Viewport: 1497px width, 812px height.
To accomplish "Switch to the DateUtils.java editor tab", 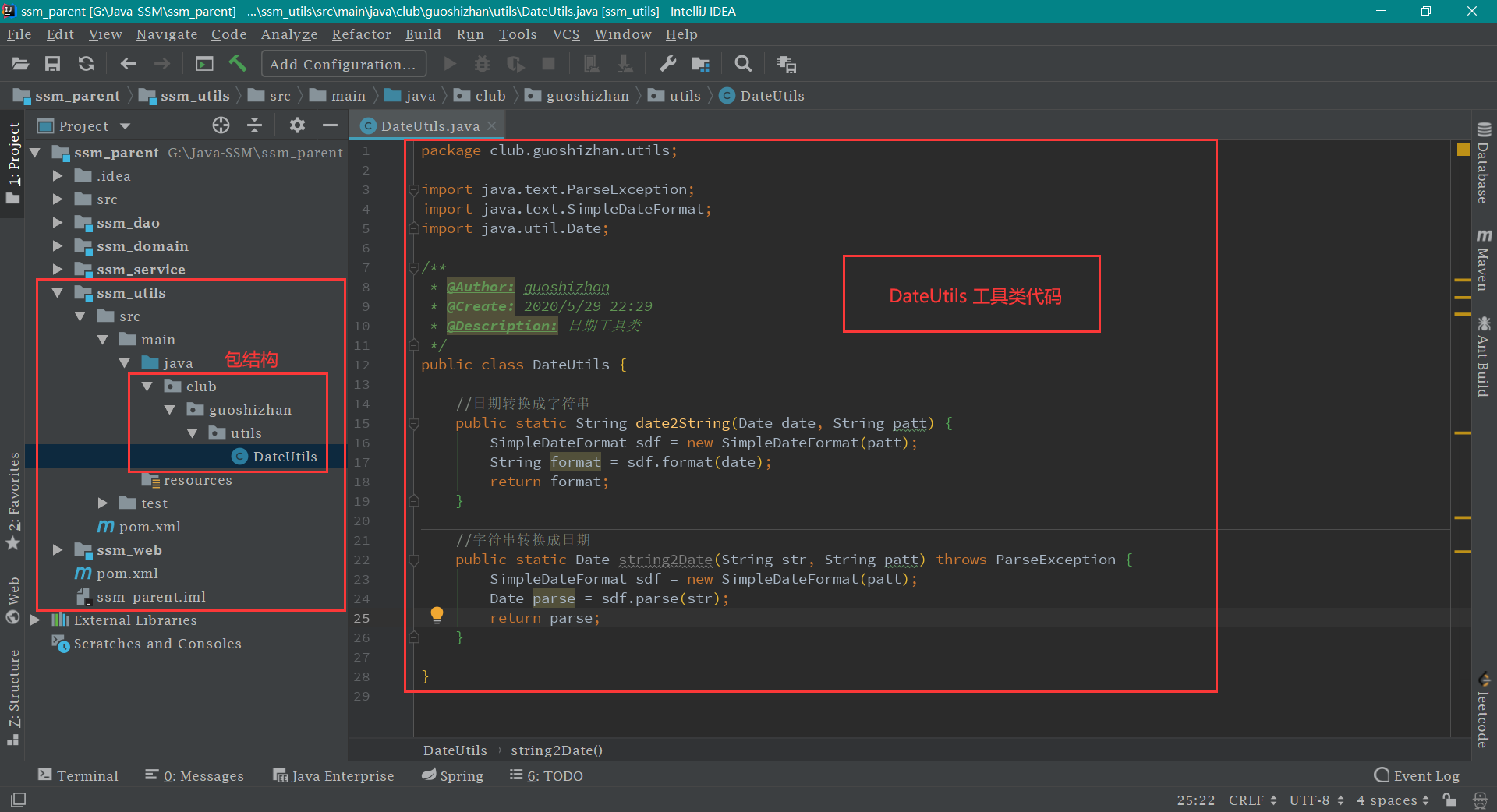I will click(430, 126).
